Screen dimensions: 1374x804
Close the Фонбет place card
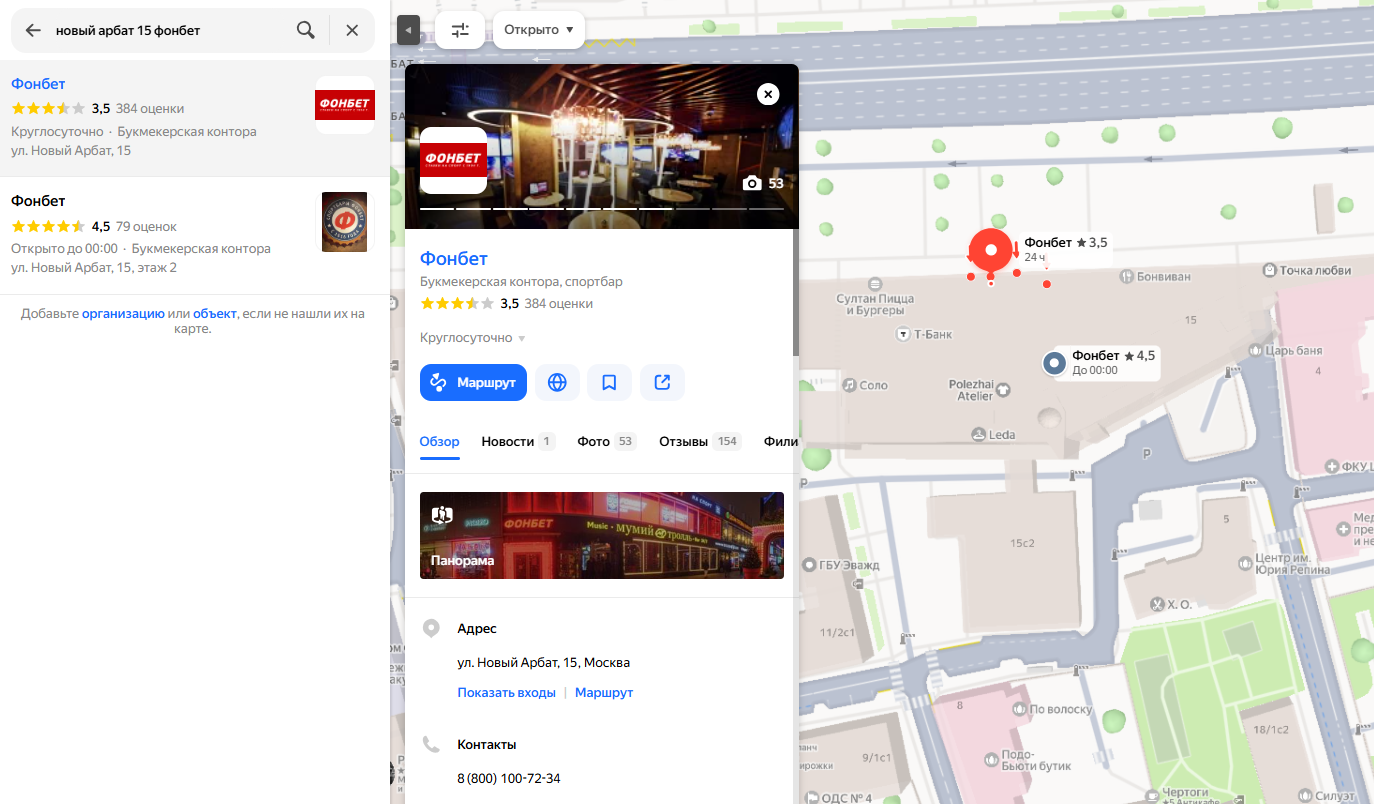[768, 94]
